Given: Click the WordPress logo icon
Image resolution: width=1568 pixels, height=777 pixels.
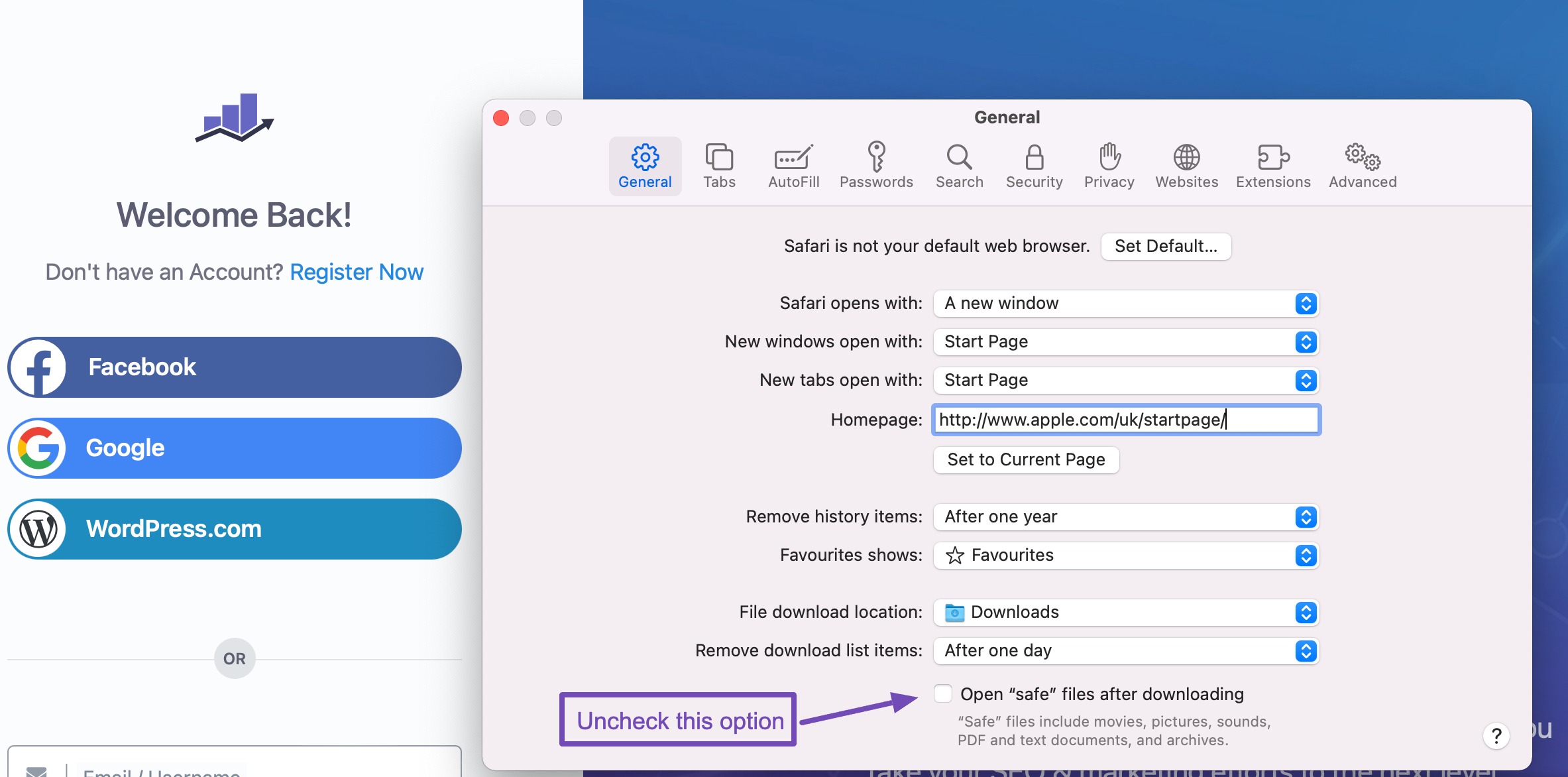Looking at the screenshot, I should coord(38,529).
